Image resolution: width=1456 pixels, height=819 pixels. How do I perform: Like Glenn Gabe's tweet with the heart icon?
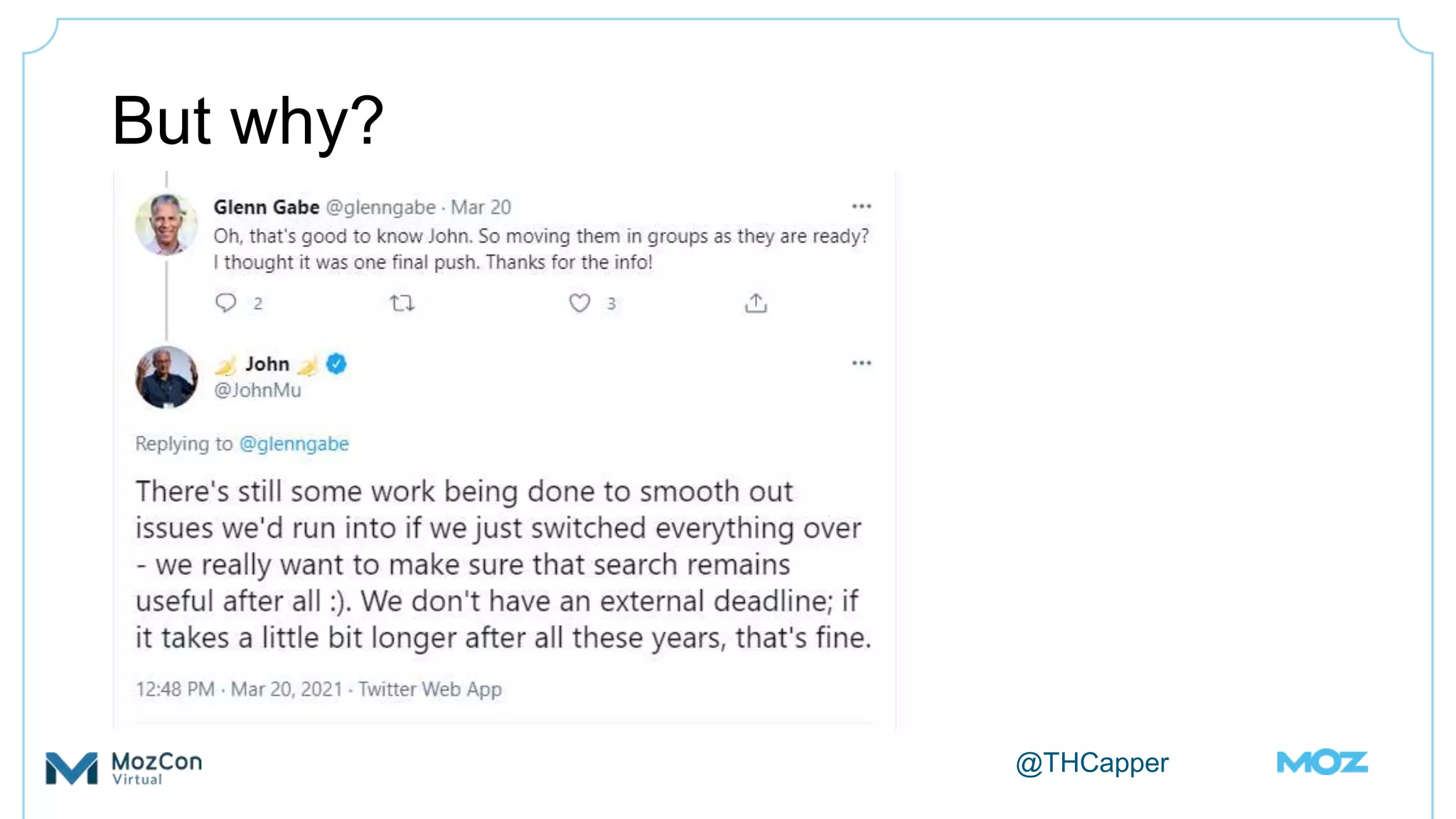click(x=579, y=304)
